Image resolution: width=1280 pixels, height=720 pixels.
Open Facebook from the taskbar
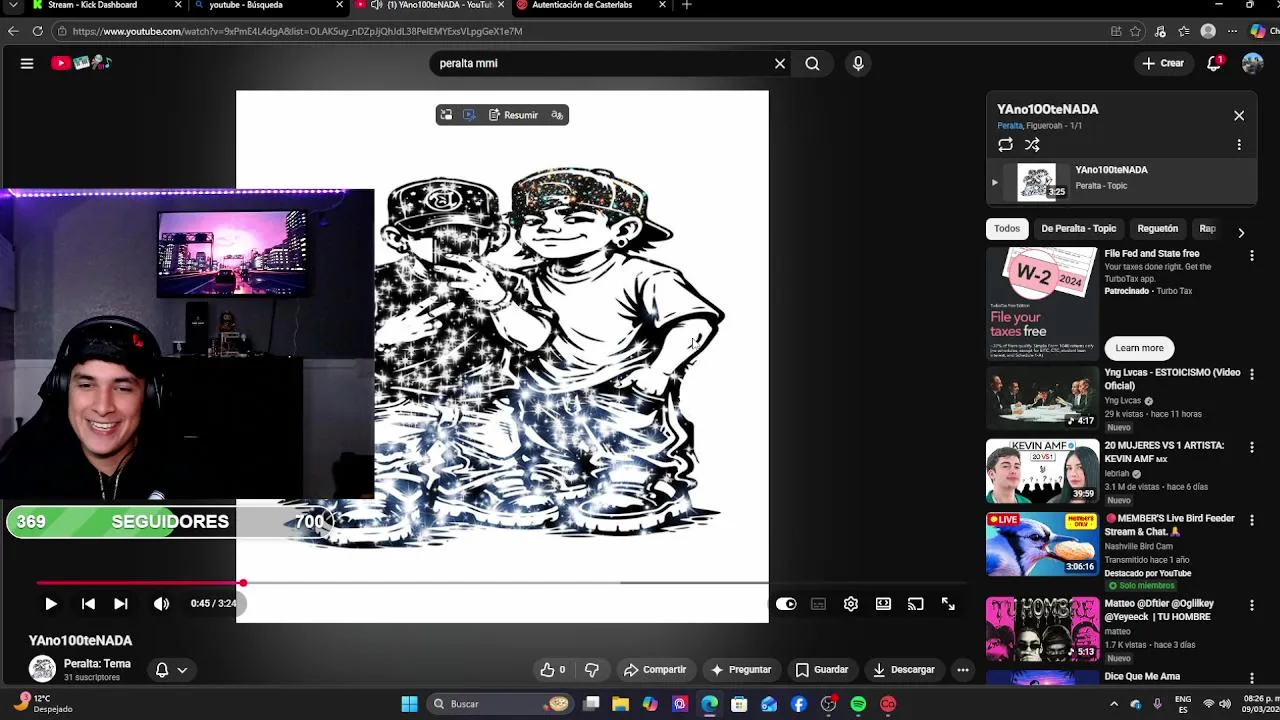tap(798, 704)
